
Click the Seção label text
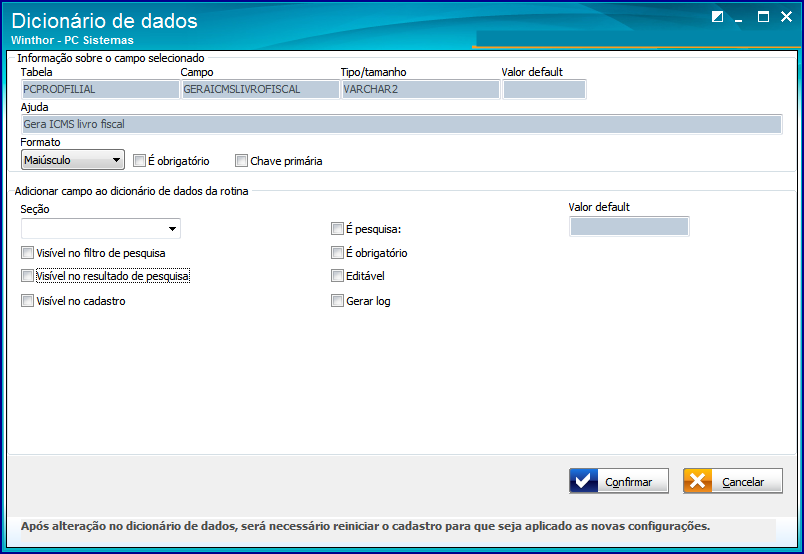[x=35, y=209]
